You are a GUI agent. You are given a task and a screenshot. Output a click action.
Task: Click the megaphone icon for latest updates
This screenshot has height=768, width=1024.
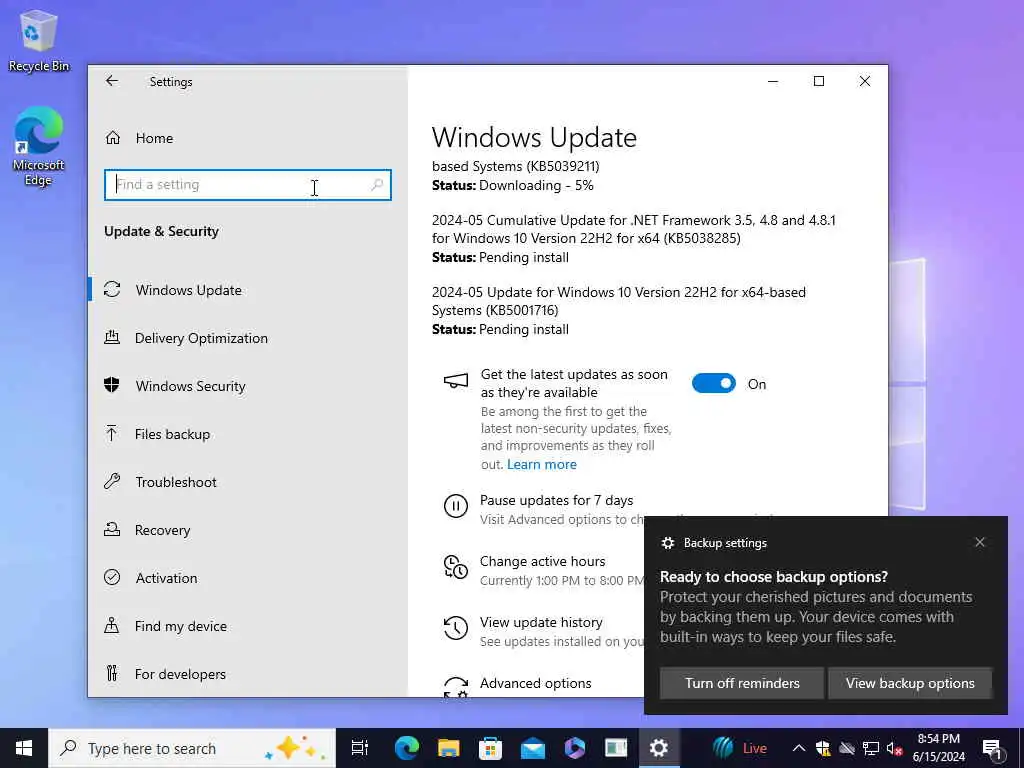point(456,381)
